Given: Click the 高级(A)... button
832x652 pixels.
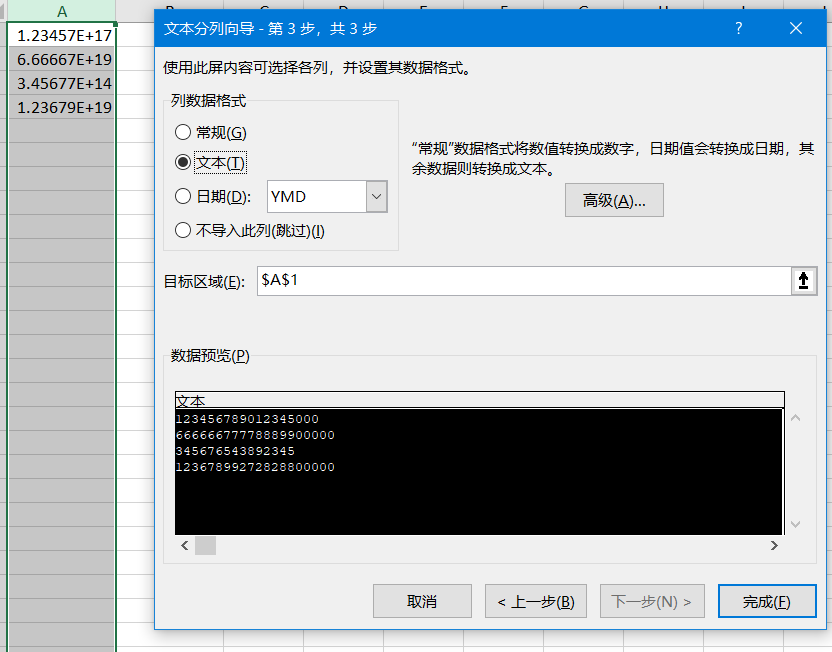Looking at the screenshot, I should click(614, 201).
